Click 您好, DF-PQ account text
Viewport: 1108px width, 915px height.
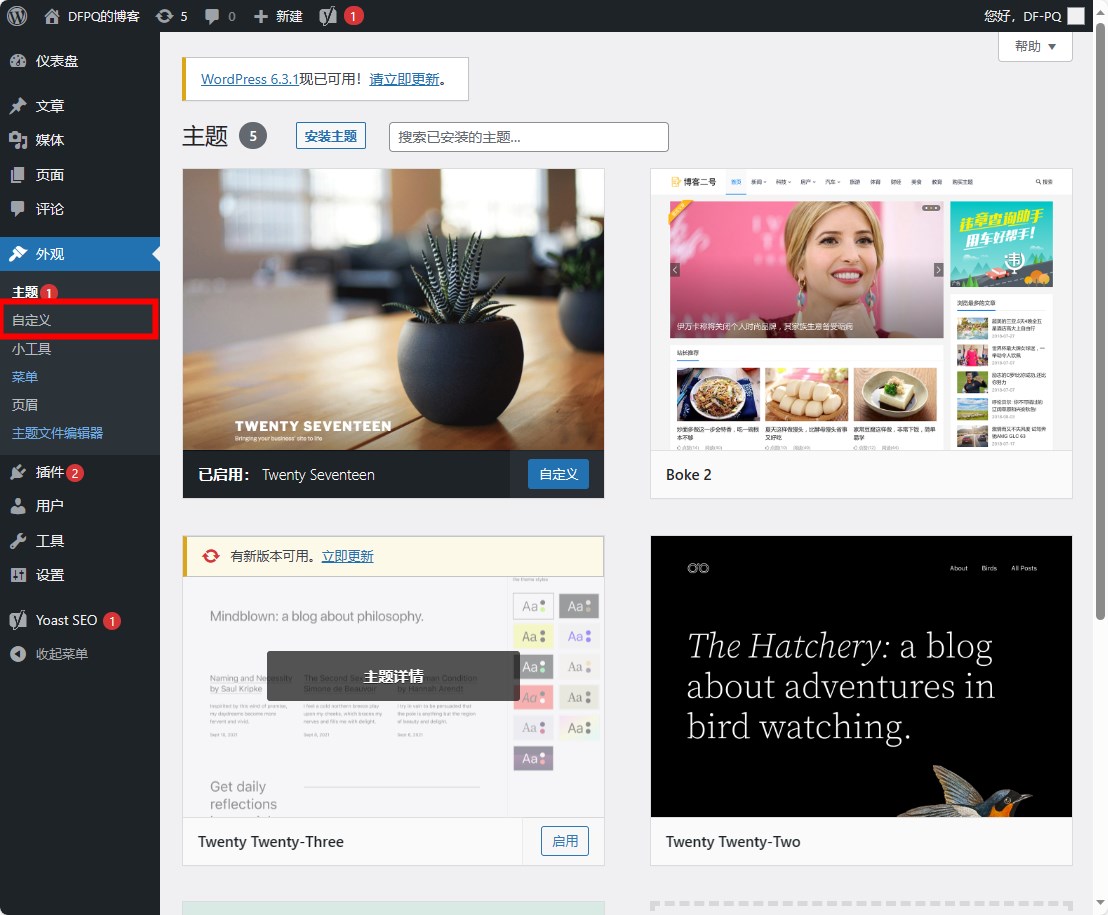coord(1022,16)
